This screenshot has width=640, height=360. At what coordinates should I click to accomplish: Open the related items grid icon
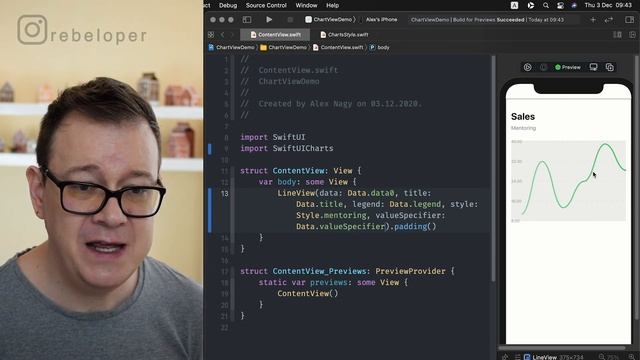click(x=211, y=35)
